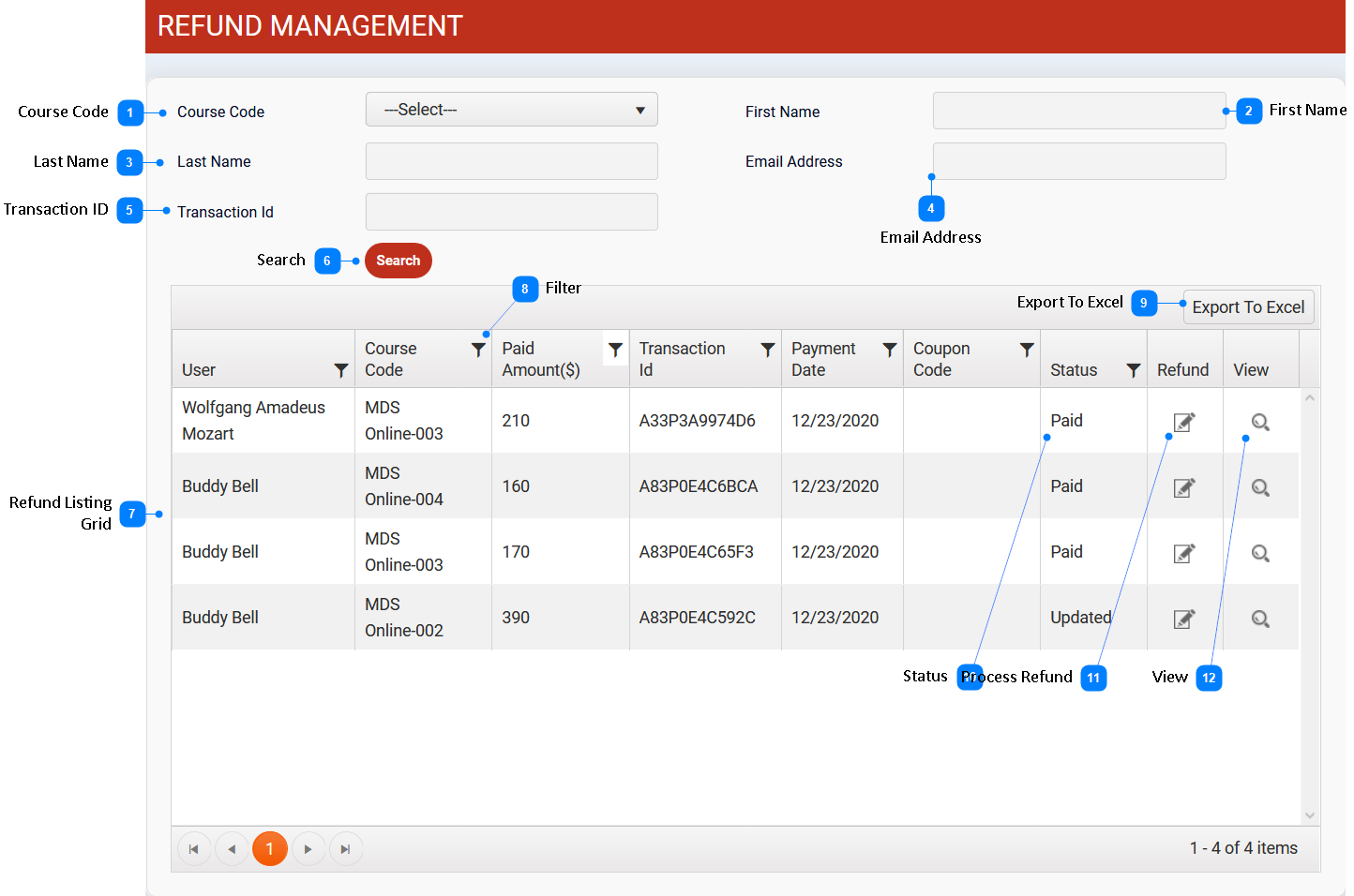Click Transaction Id column filter icon
Viewport: 1354px width, 896px height.
pyautogui.click(x=767, y=350)
